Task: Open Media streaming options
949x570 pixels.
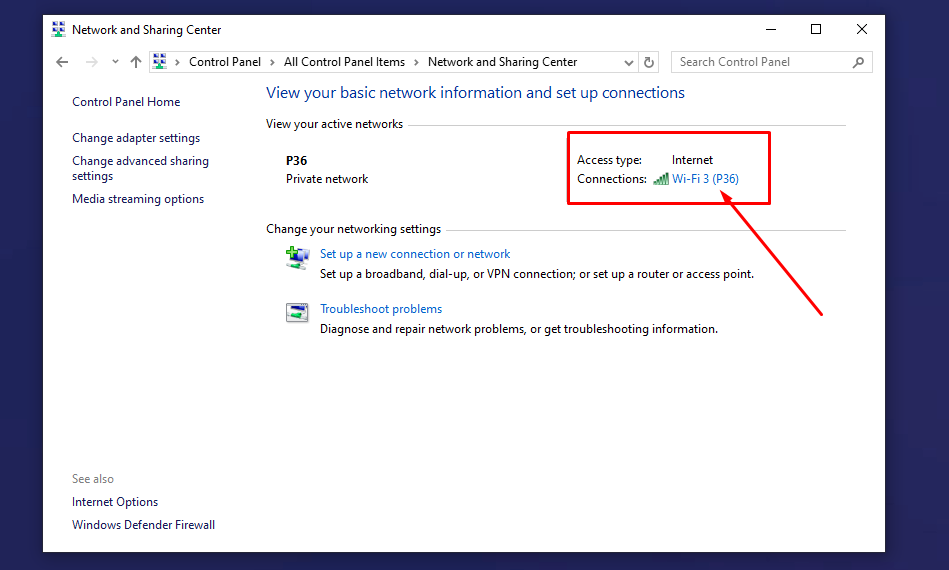Action: (x=138, y=198)
